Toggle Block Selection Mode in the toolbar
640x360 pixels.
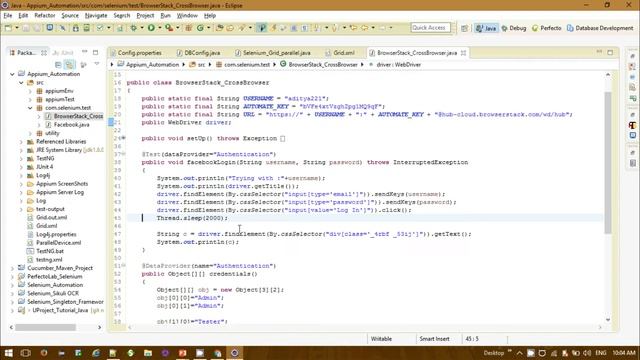[293, 28]
